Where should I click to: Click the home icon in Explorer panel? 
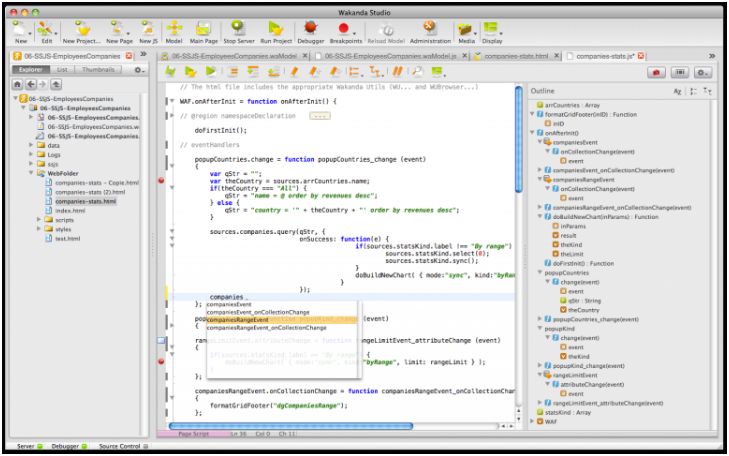[x=18, y=84]
